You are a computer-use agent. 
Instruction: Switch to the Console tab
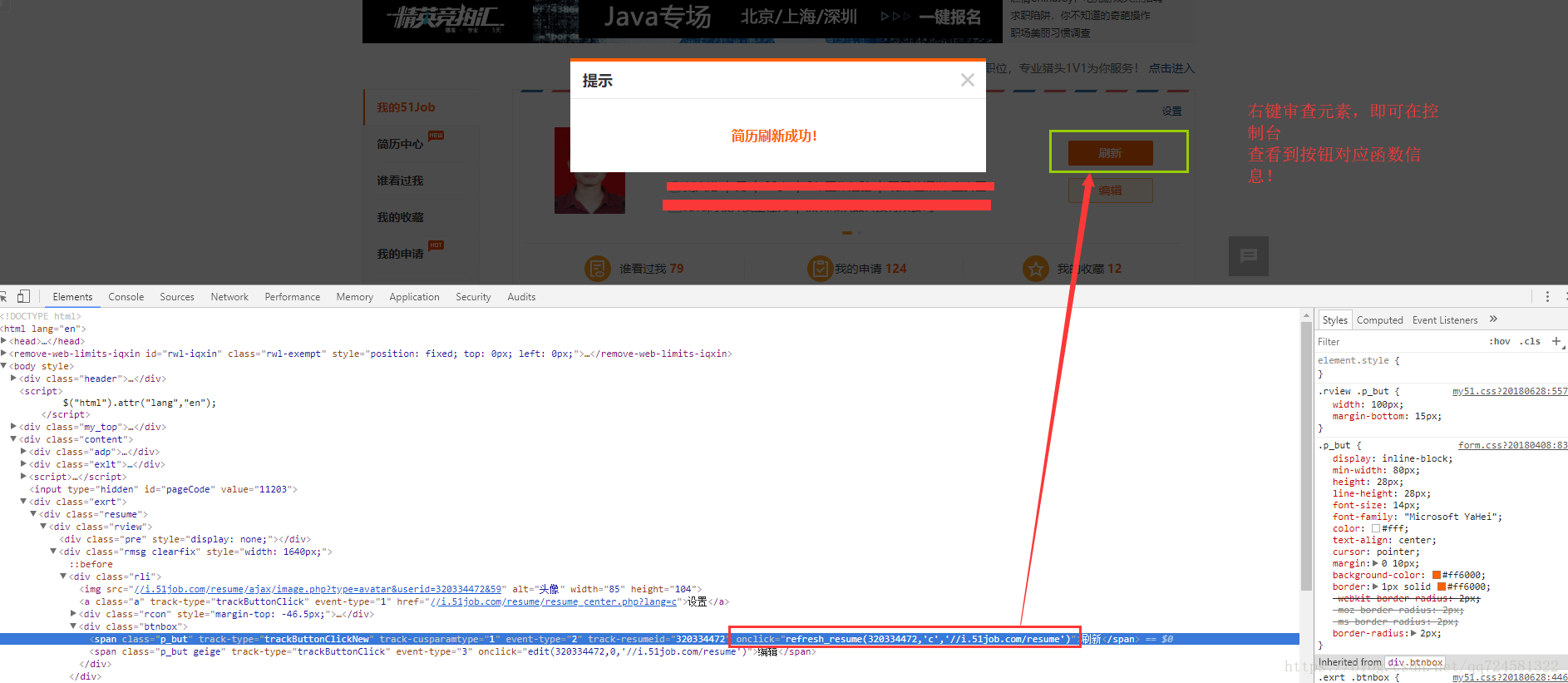(x=126, y=297)
